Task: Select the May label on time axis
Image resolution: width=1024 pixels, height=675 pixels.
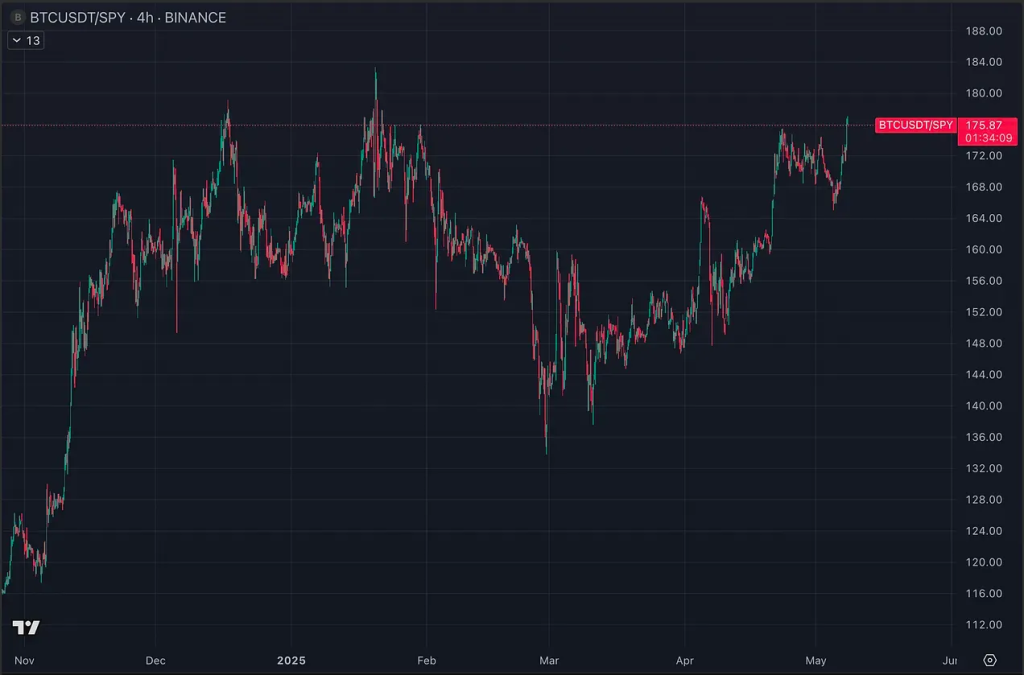Action: [x=816, y=660]
